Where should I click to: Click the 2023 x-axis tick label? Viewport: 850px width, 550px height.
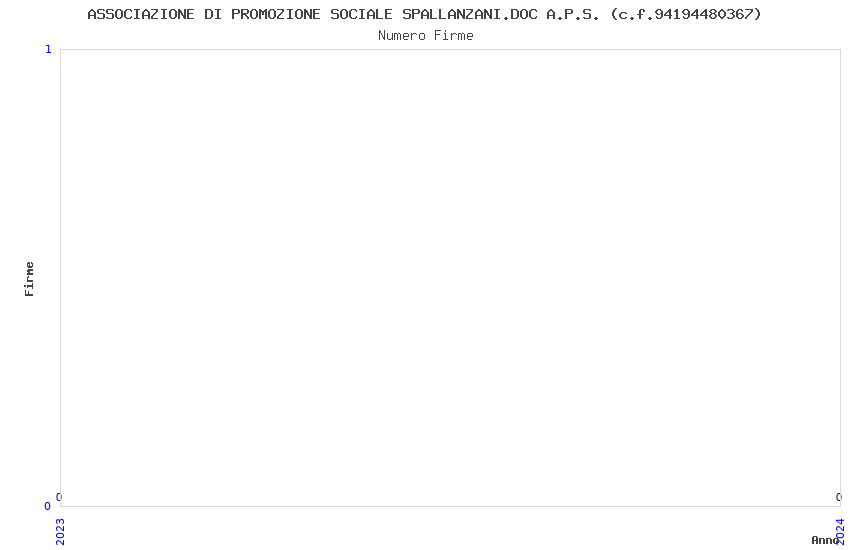tap(60, 532)
